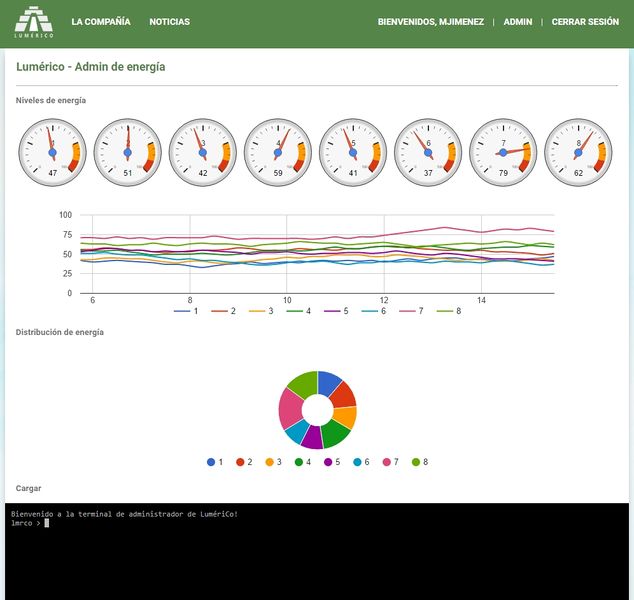This screenshot has width=634, height=600.
Task: Click pie chart legend entry 4
Action: pyautogui.click(x=305, y=462)
